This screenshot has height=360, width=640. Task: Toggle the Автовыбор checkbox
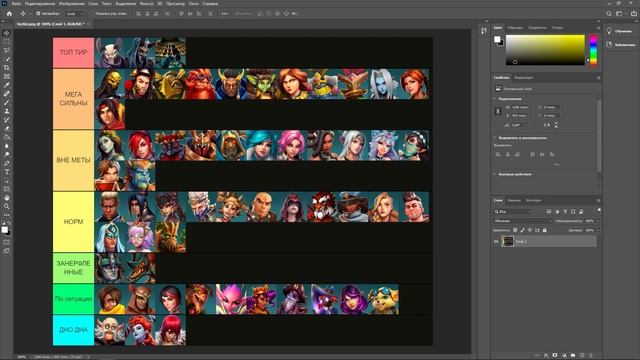(38, 13)
